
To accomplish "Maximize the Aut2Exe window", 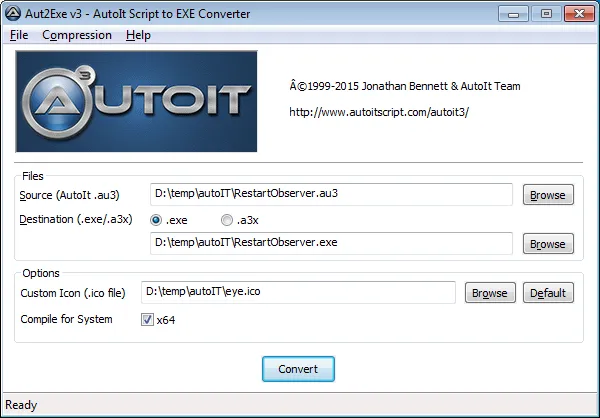I will pyautogui.click(x=546, y=14).
